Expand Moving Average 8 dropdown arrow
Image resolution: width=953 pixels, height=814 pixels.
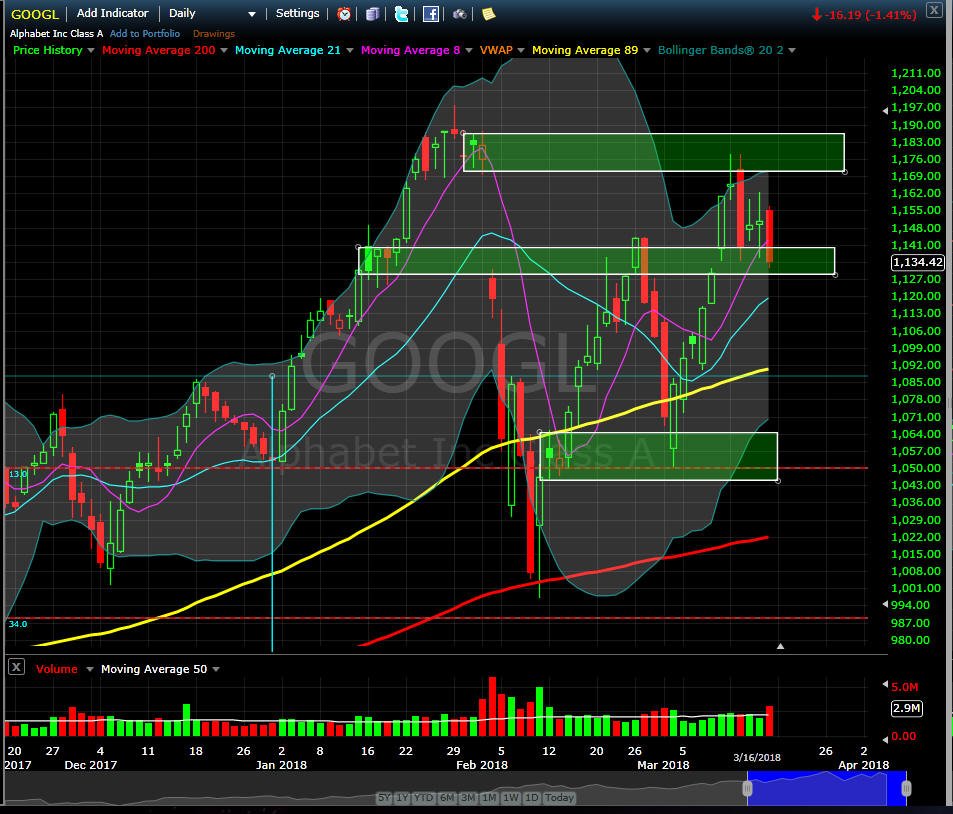pyautogui.click(x=469, y=50)
